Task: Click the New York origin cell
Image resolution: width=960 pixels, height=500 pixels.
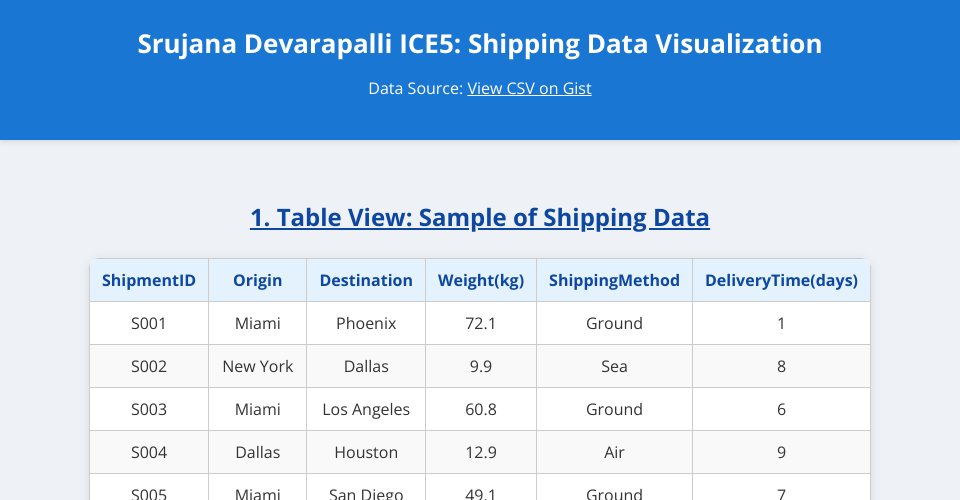Action: coord(258,366)
